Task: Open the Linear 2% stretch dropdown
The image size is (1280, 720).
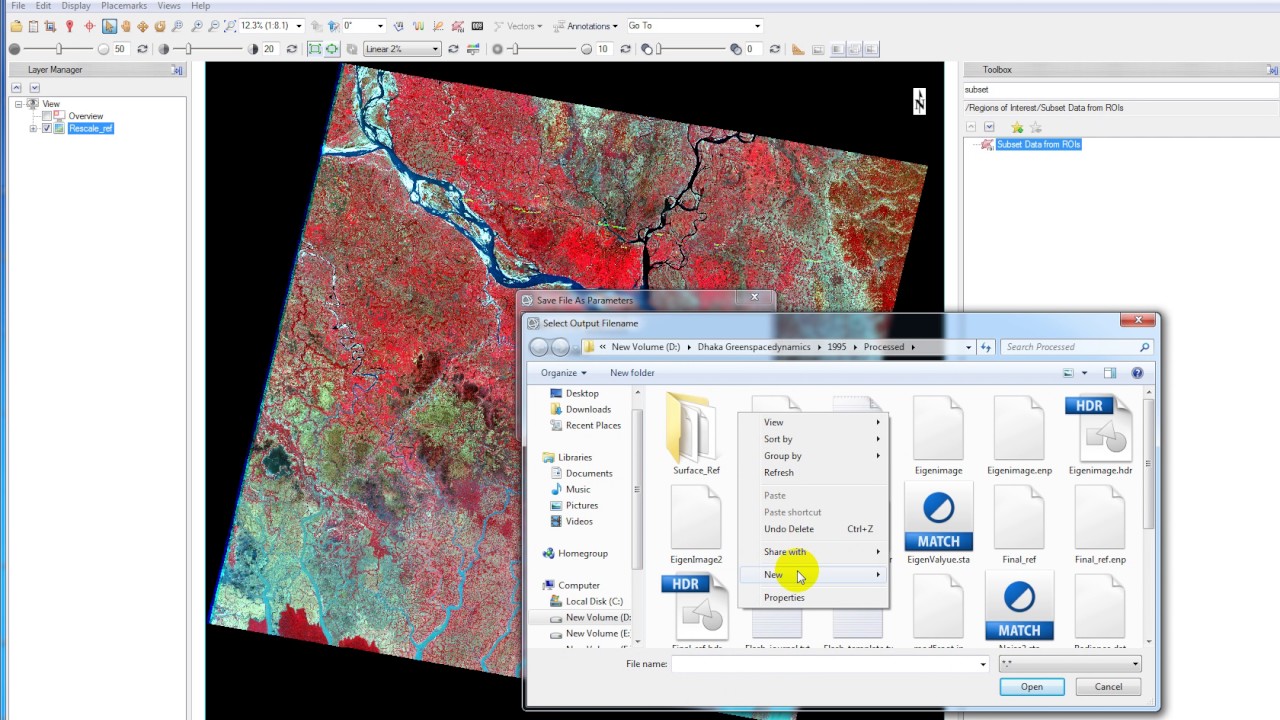Action: 435,49
